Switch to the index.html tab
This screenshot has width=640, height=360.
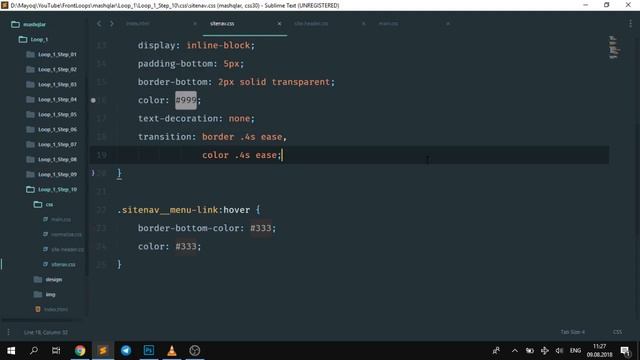click(x=138, y=24)
